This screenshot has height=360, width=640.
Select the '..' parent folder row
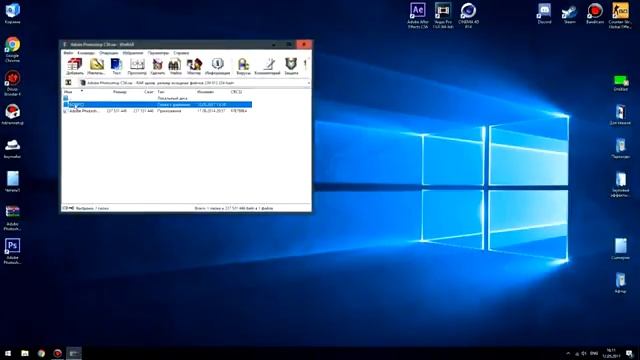tap(157, 98)
